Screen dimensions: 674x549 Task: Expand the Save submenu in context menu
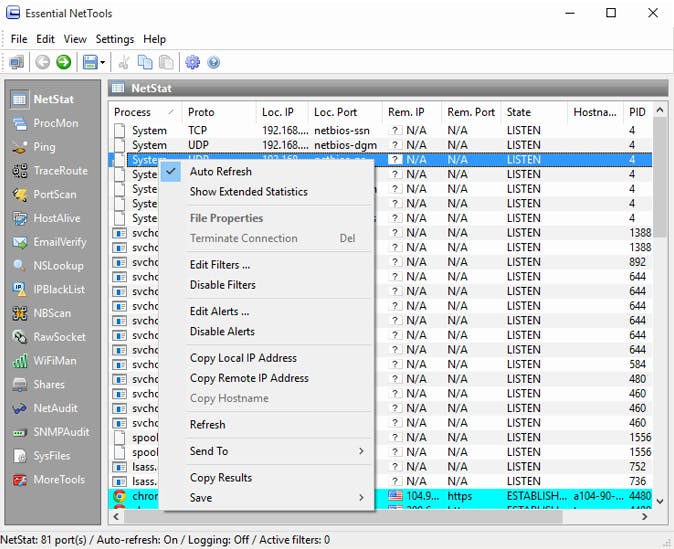pos(267,498)
